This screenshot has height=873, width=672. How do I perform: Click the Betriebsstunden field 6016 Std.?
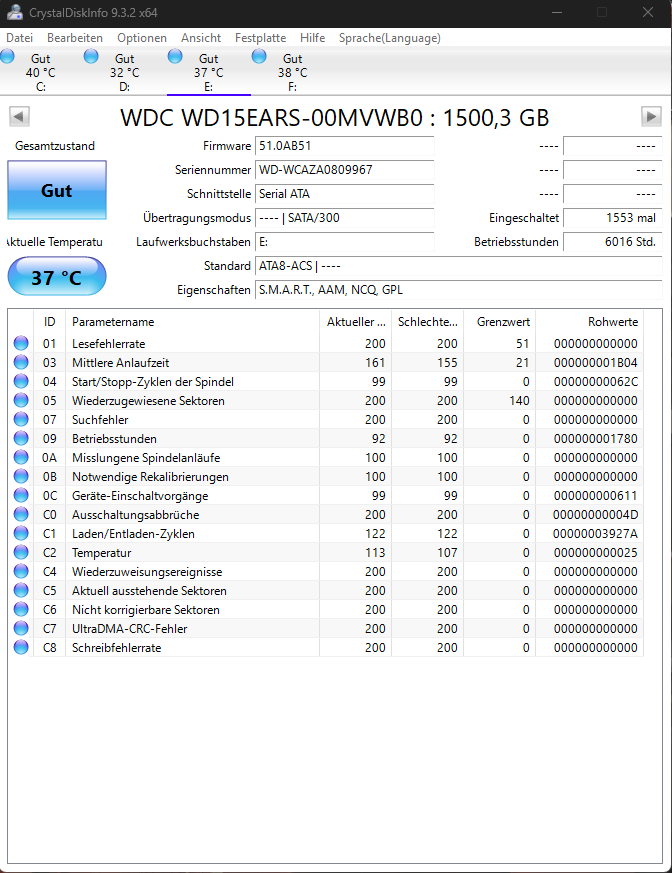coord(612,242)
